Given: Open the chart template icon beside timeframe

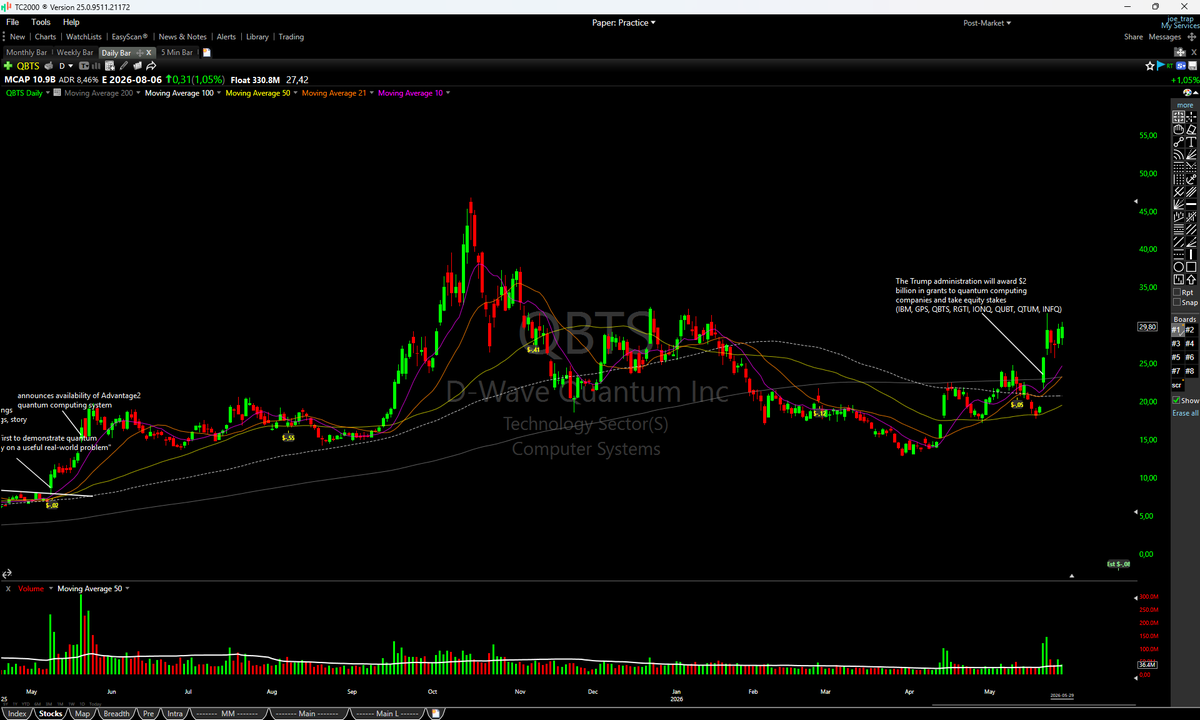Looking at the screenshot, I should point(84,66).
